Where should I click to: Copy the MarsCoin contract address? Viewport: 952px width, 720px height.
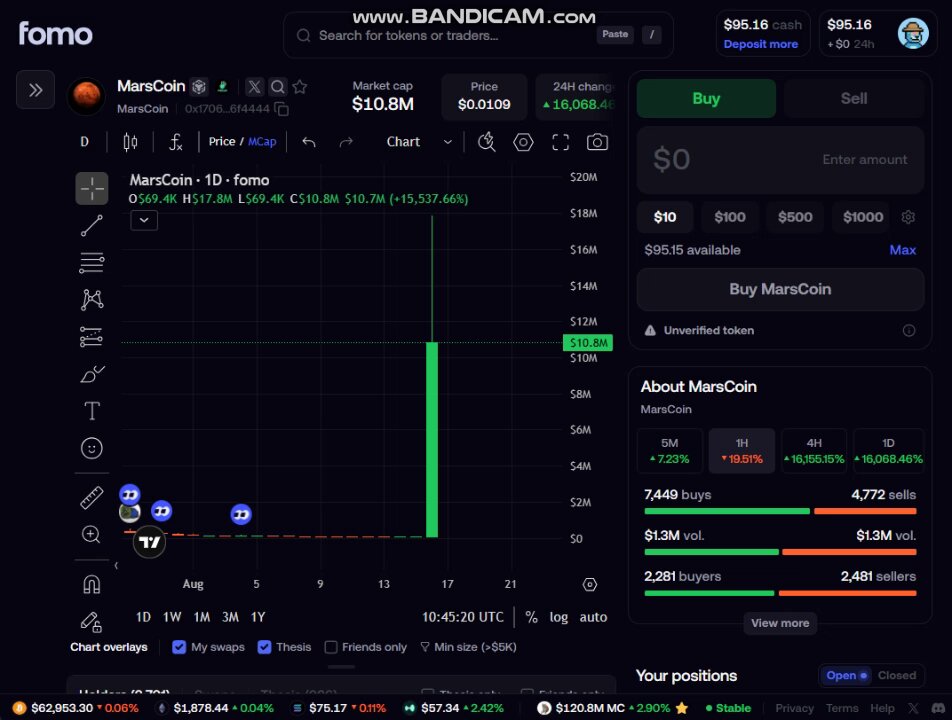(281, 109)
